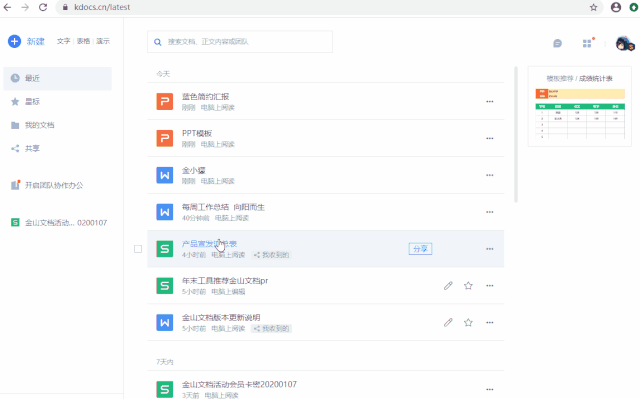Screen dimensions: 640x399
Task: Click the 我收到的 tag on 金山文档版本更新说明
Action: click(x=271, y=328)
